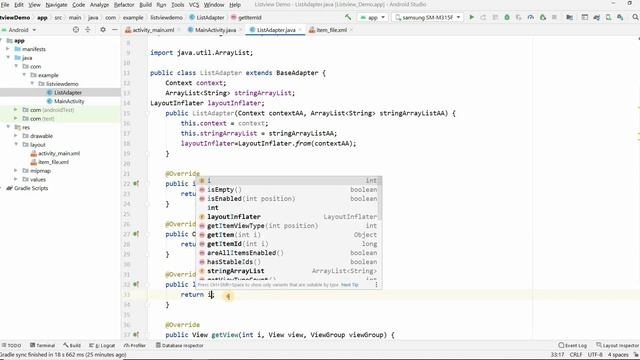Hide the Project panel using minus icon
The width and height of the screenshot is (640, 360).
(x=115, y=30)
